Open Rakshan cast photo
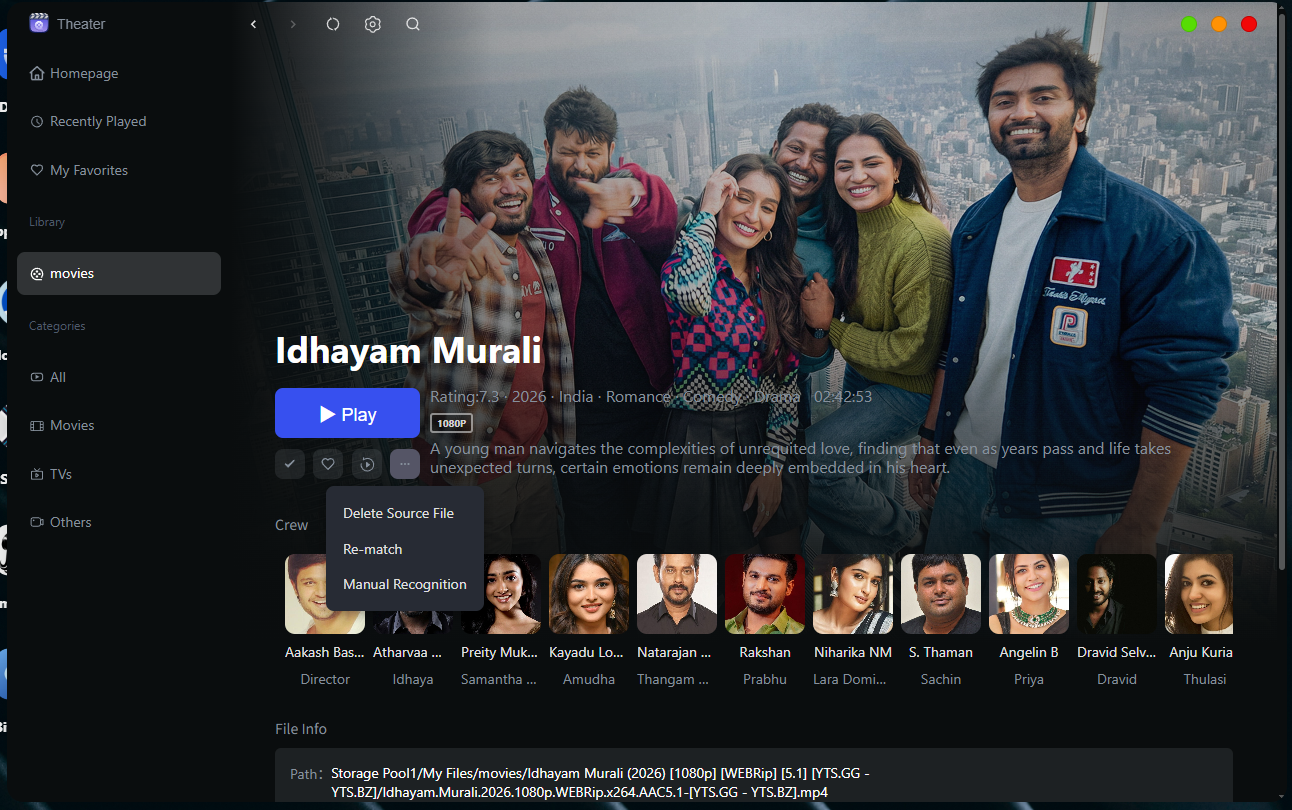 pos(765,594)
